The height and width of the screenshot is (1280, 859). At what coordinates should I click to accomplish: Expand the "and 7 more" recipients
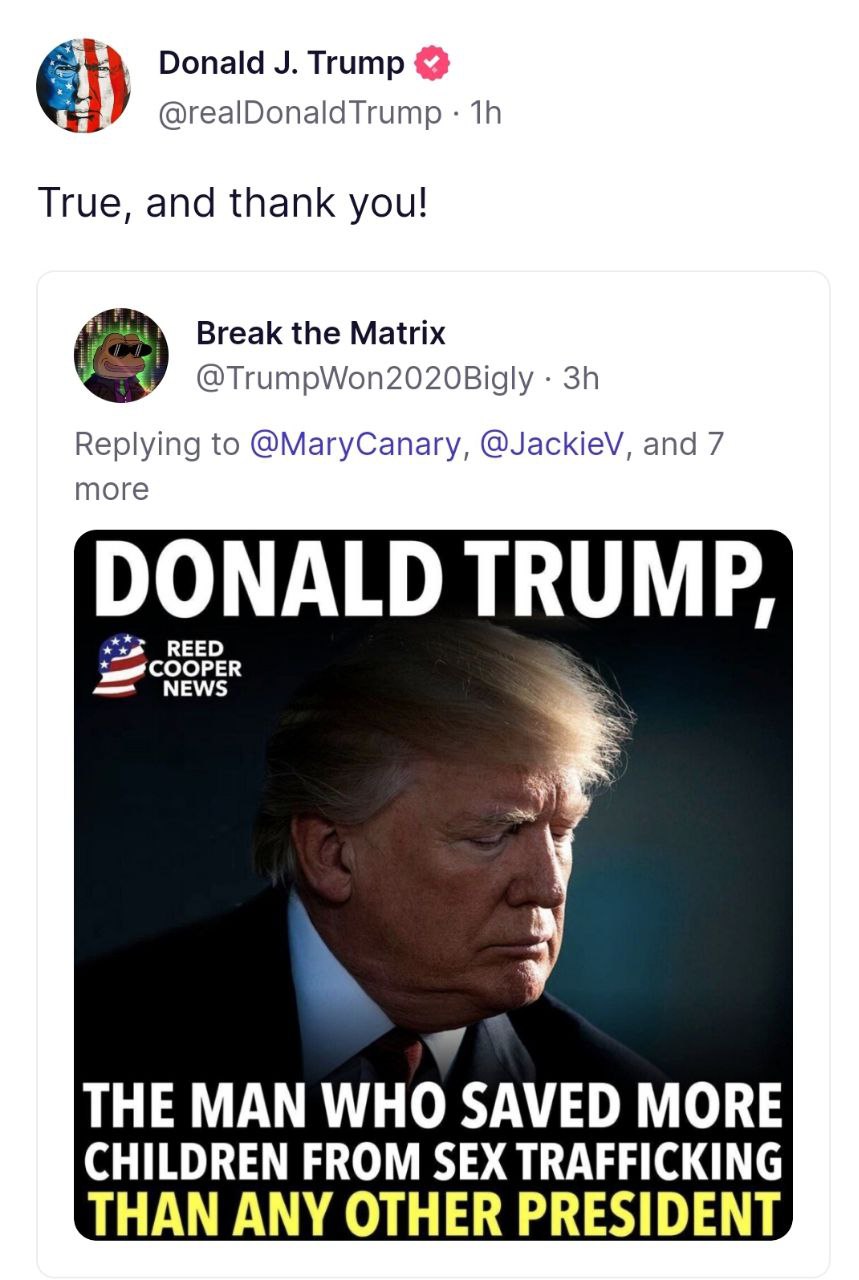(x=398, y=466)
